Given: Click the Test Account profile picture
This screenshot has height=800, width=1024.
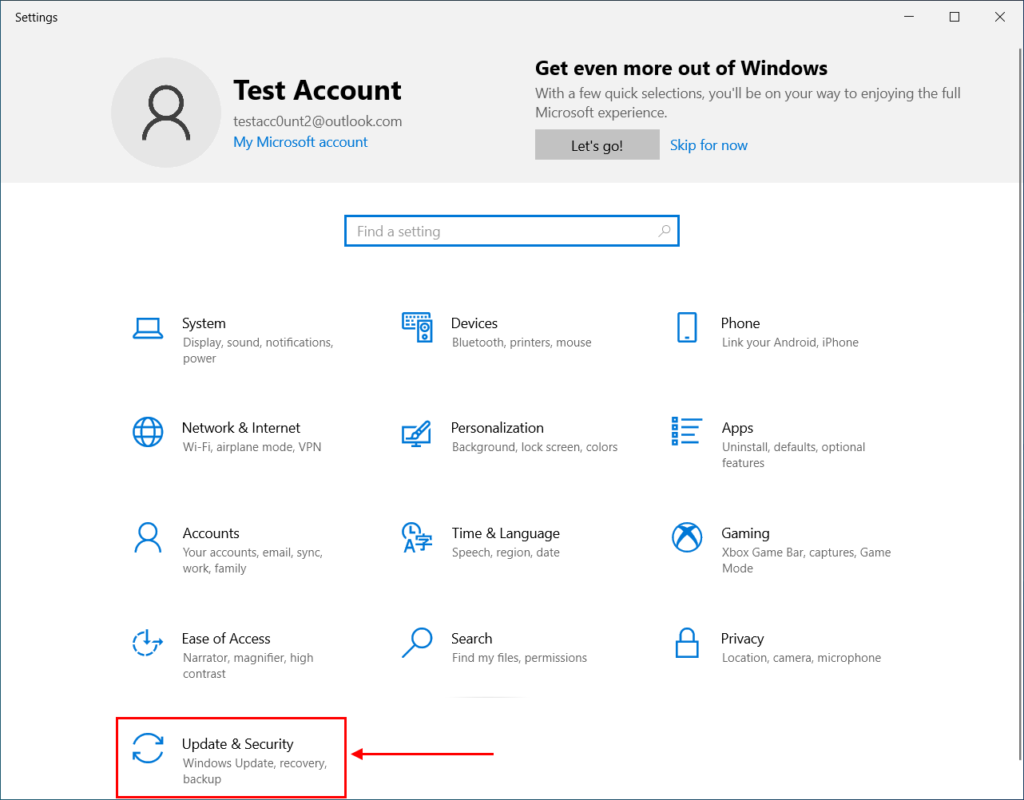Looking at the screenshot, I should 166,112.
